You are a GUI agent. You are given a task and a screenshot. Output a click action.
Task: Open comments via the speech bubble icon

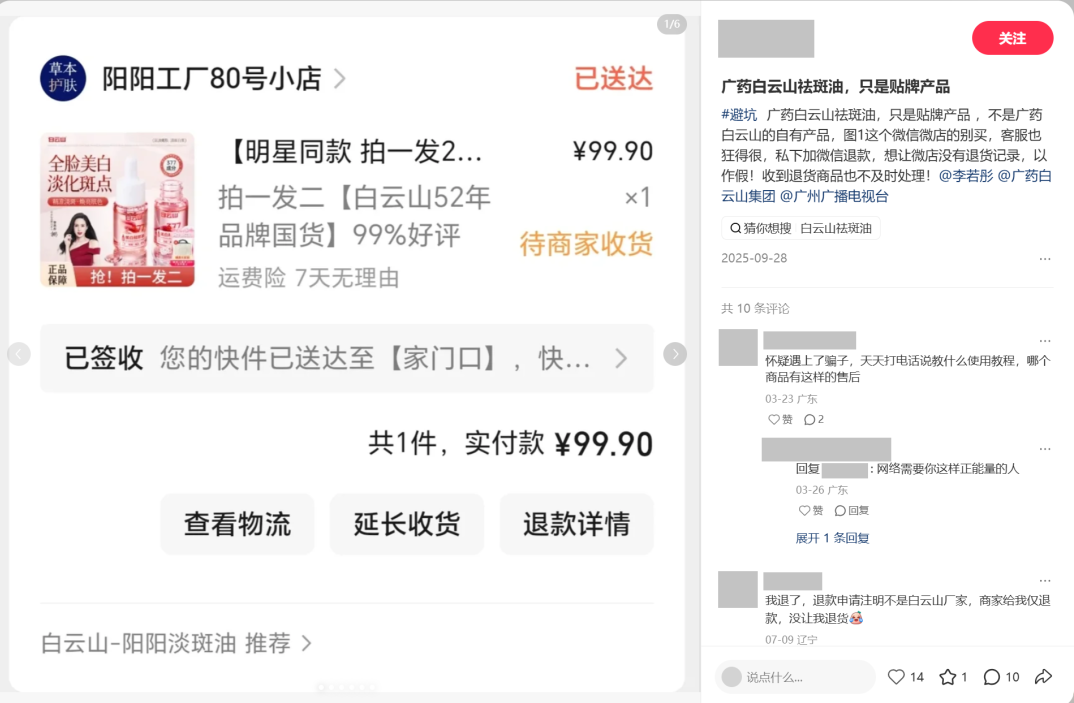tap(991, 677)
